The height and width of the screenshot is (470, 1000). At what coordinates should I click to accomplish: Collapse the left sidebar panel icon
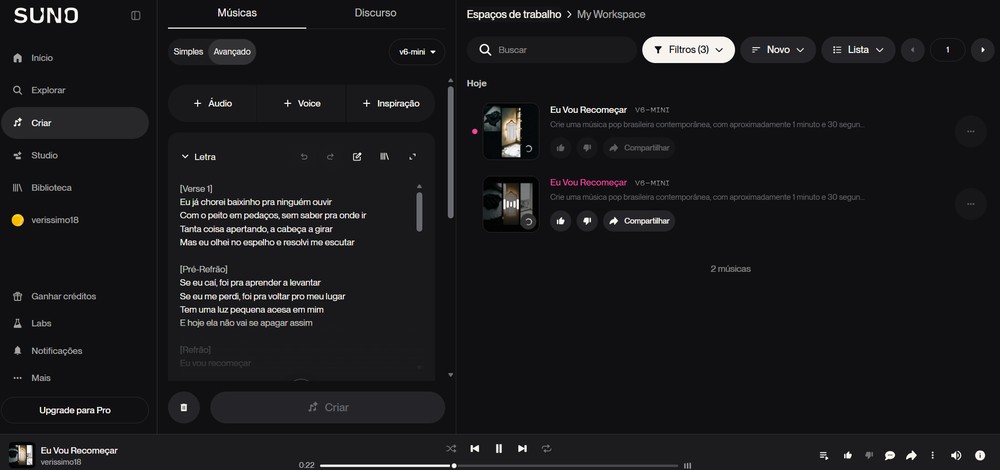pyautogui.click(x=135, y=15)
